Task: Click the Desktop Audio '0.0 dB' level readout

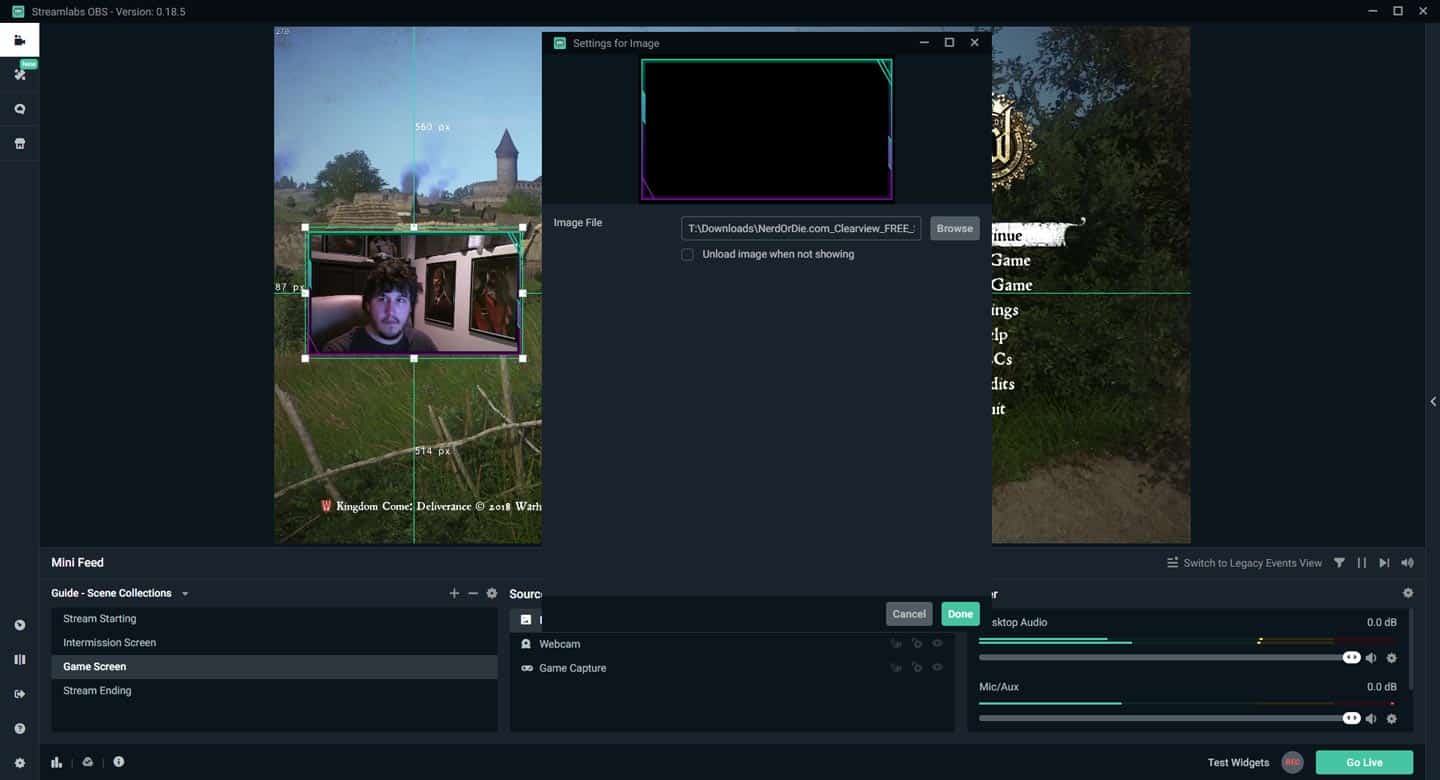Action: point(1381,623)
